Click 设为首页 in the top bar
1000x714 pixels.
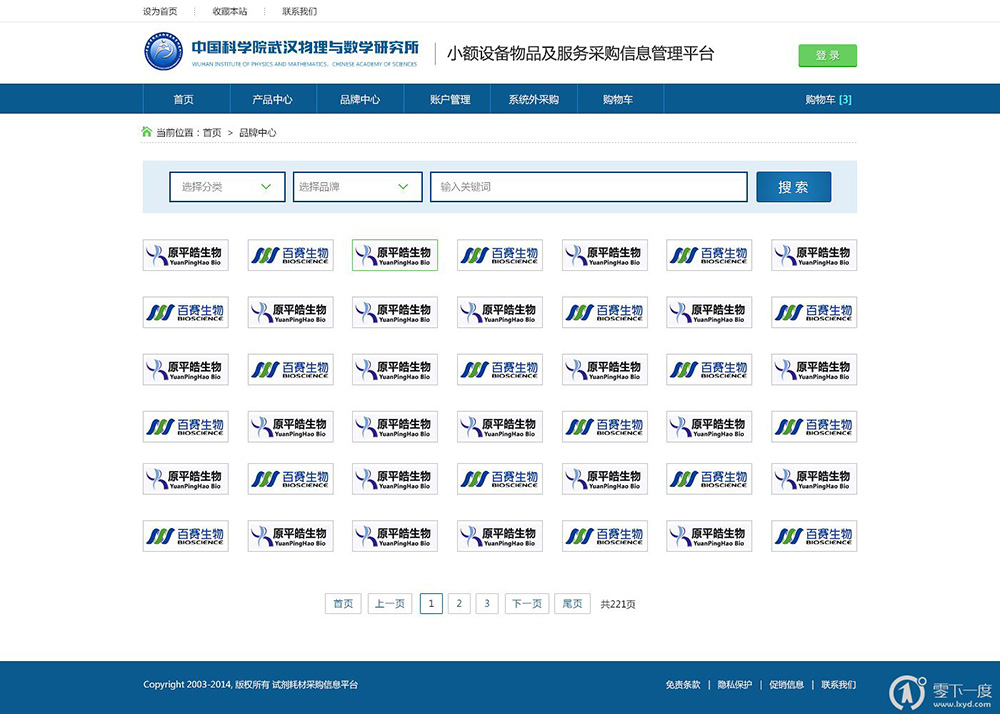point(160,11)
